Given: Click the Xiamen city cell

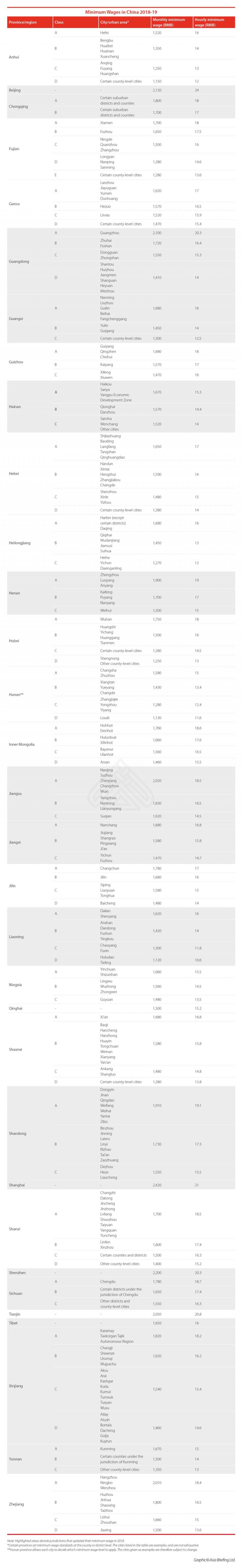Looking at the screenshot, I should click(106, 123).
